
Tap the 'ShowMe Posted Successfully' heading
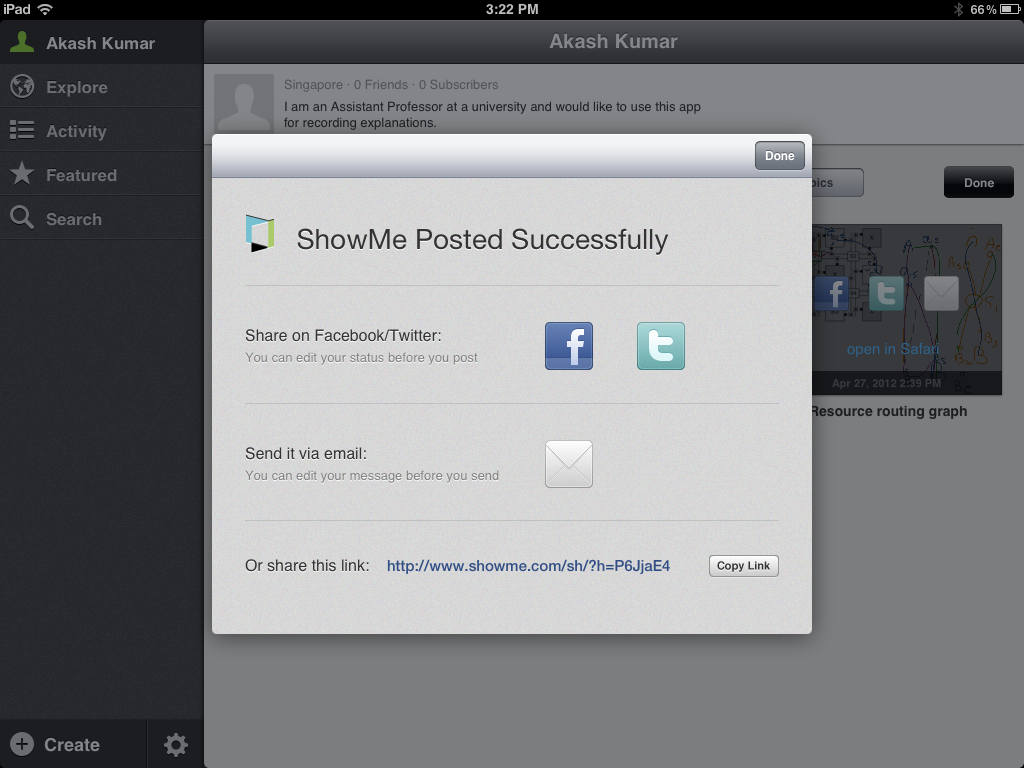pos(482,239)
